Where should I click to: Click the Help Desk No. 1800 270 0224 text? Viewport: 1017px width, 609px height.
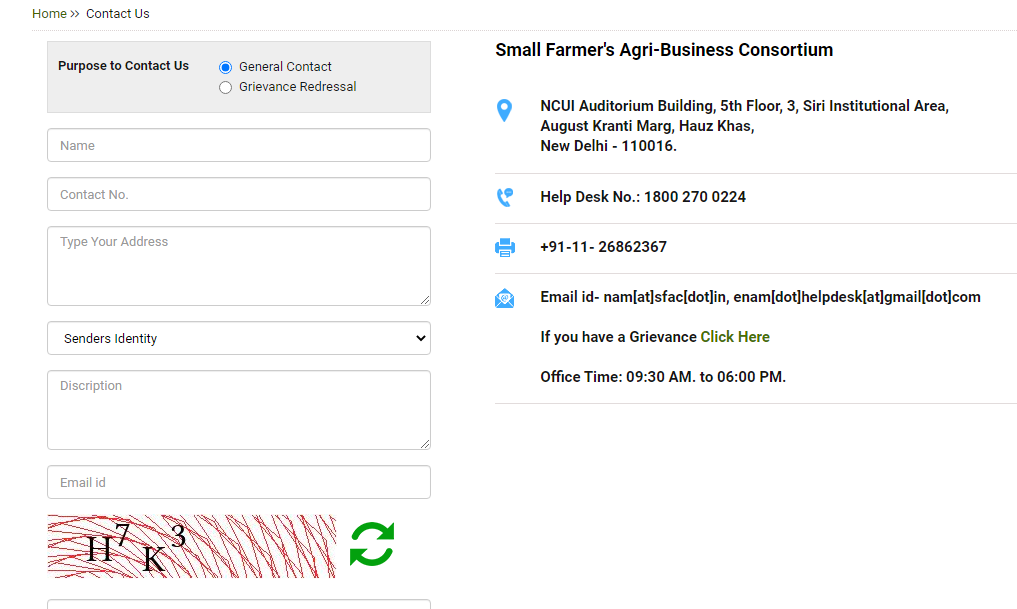[x=643, y=197]
